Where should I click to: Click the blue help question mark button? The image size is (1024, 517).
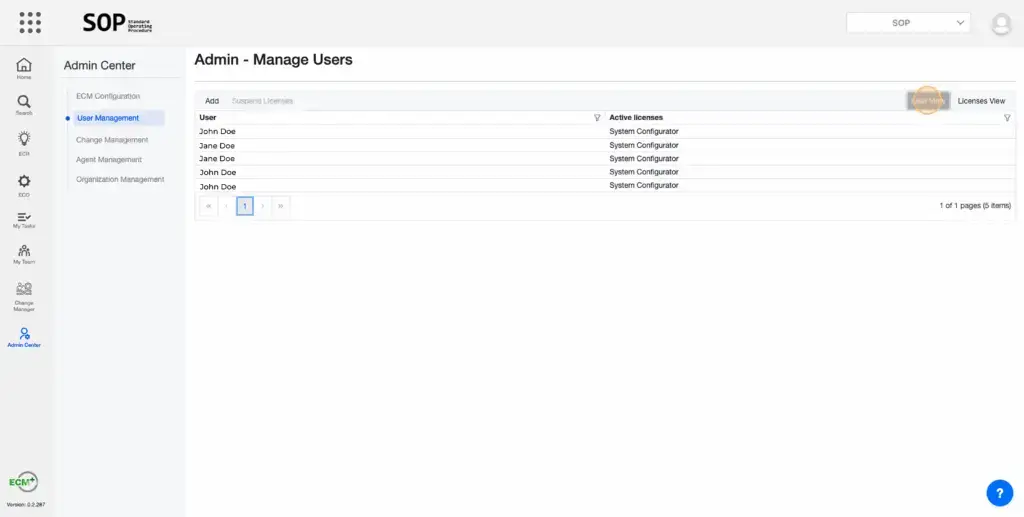pyautogui.click(x=999, y=492)
